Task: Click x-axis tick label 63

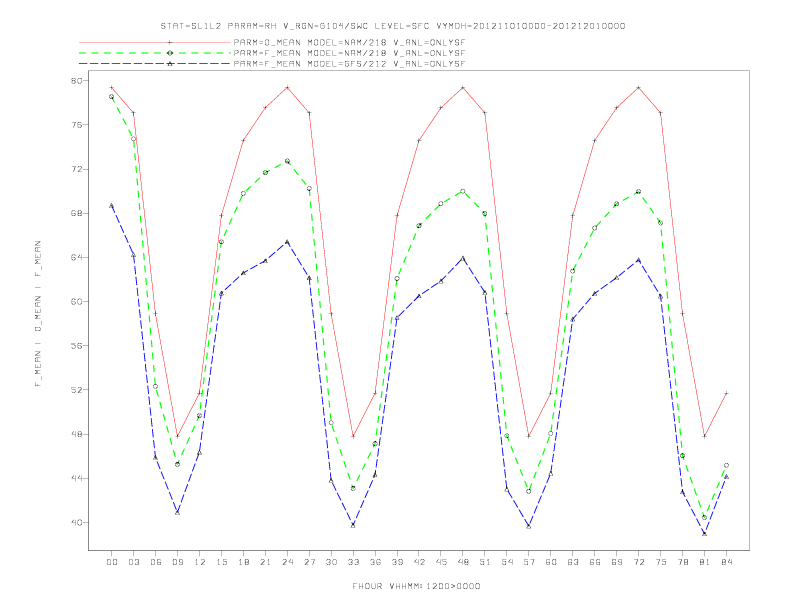Action: [573, 562]
